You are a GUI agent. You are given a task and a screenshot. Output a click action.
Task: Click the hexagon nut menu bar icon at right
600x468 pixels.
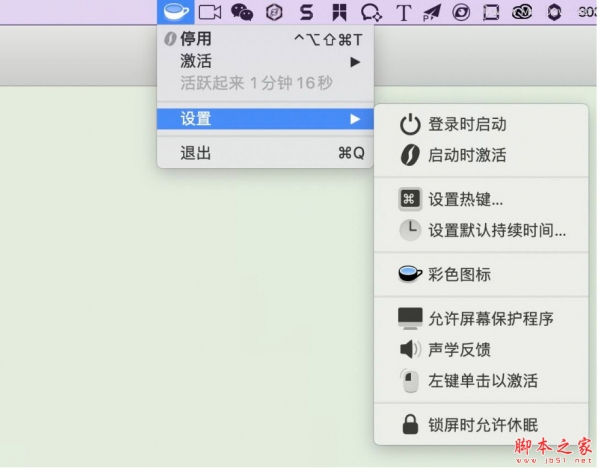tap(554, 12)
